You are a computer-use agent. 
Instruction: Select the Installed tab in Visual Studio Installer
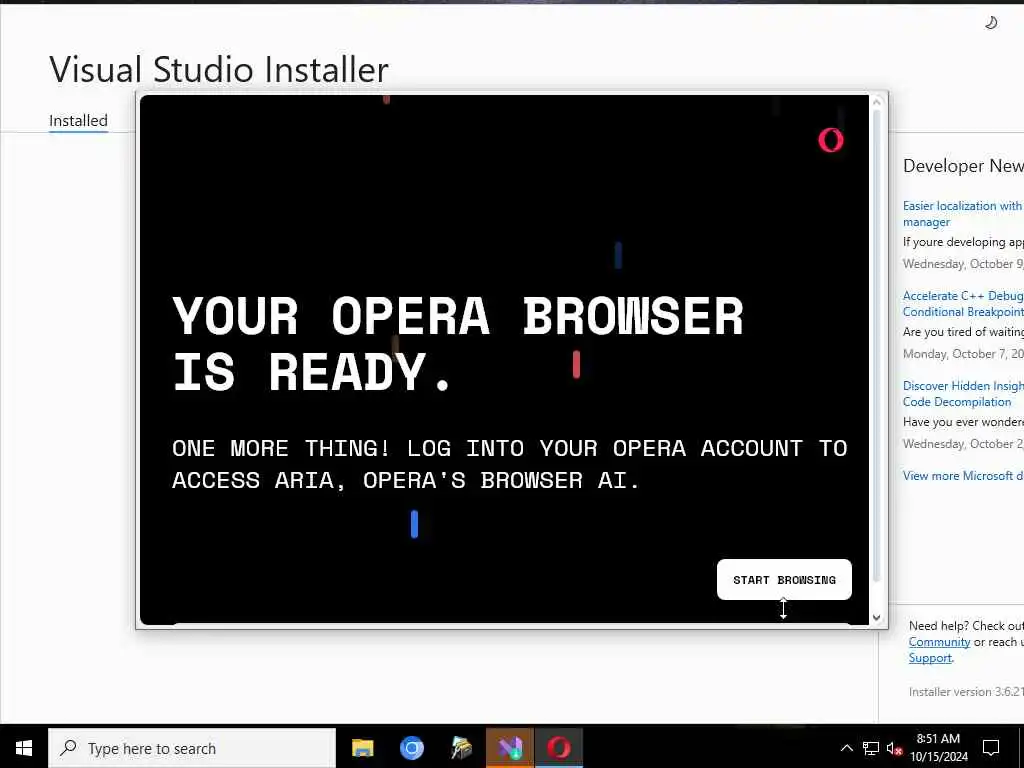78,121
